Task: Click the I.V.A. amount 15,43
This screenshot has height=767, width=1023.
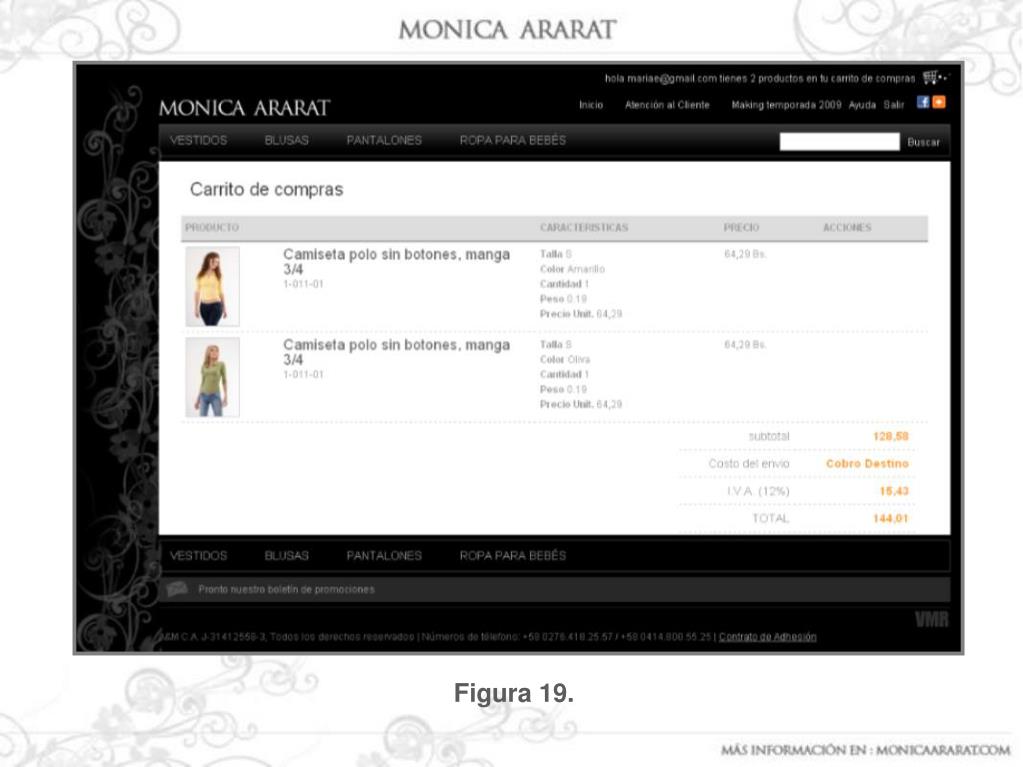Action: point(894,491)
